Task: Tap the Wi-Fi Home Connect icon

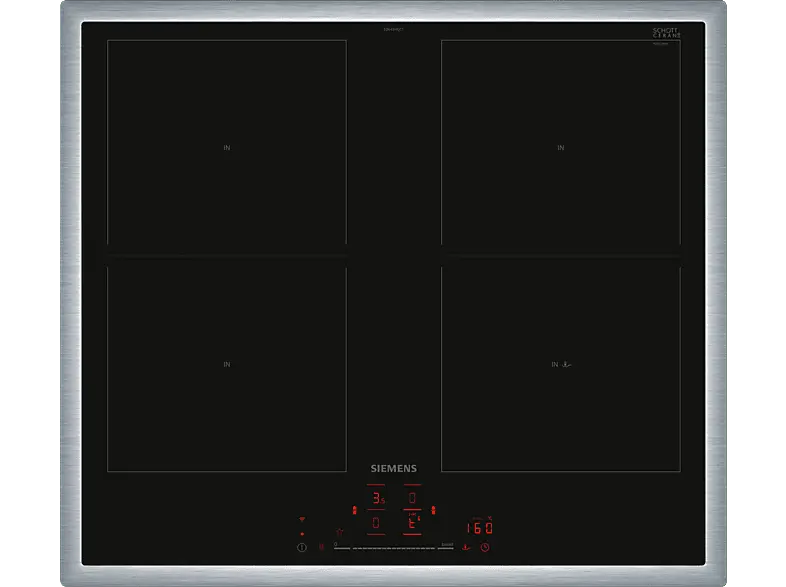Action: pos(302,520)
